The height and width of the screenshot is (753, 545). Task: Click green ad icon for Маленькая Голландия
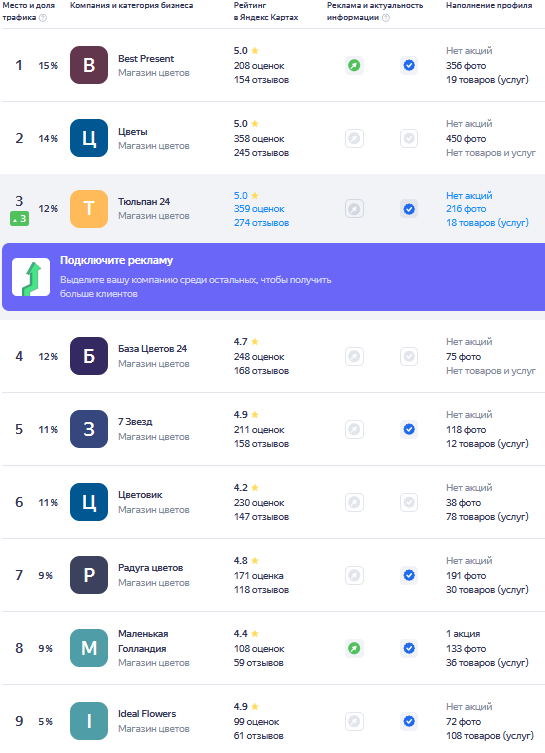pos(354,648)
